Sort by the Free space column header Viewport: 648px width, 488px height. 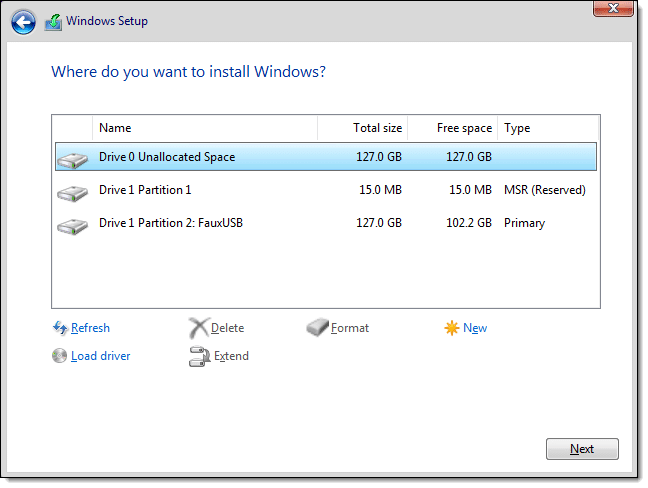pos(453,128)
